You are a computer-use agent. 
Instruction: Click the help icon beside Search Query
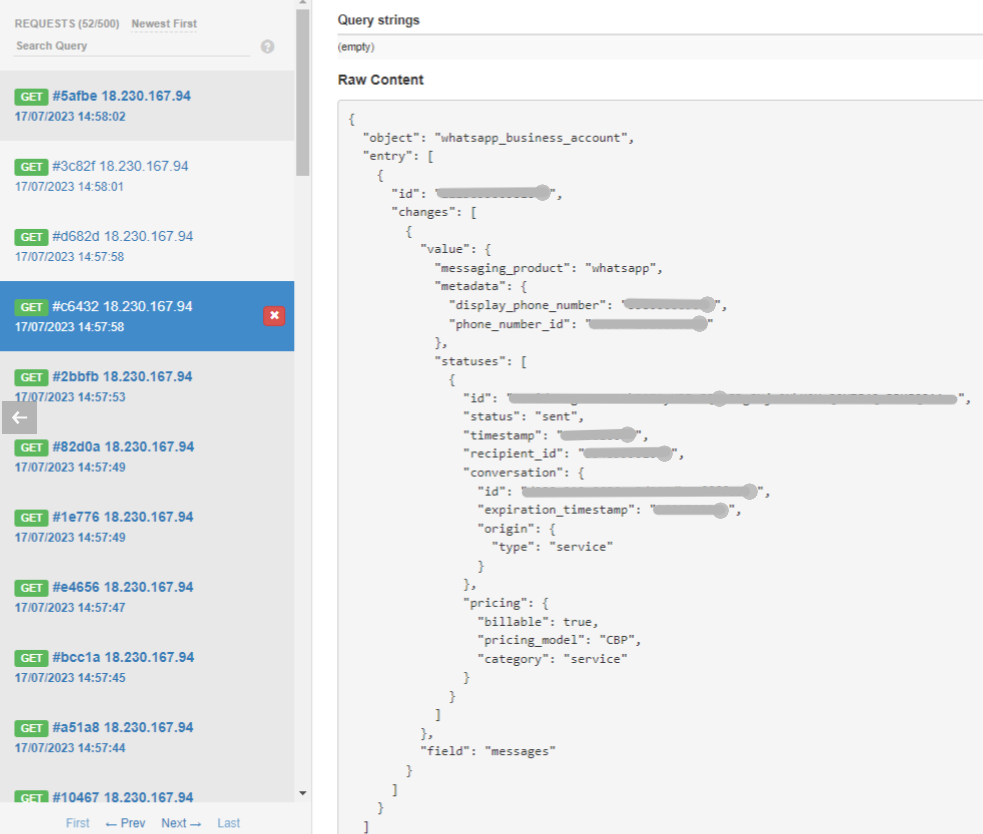click(267, 46)
